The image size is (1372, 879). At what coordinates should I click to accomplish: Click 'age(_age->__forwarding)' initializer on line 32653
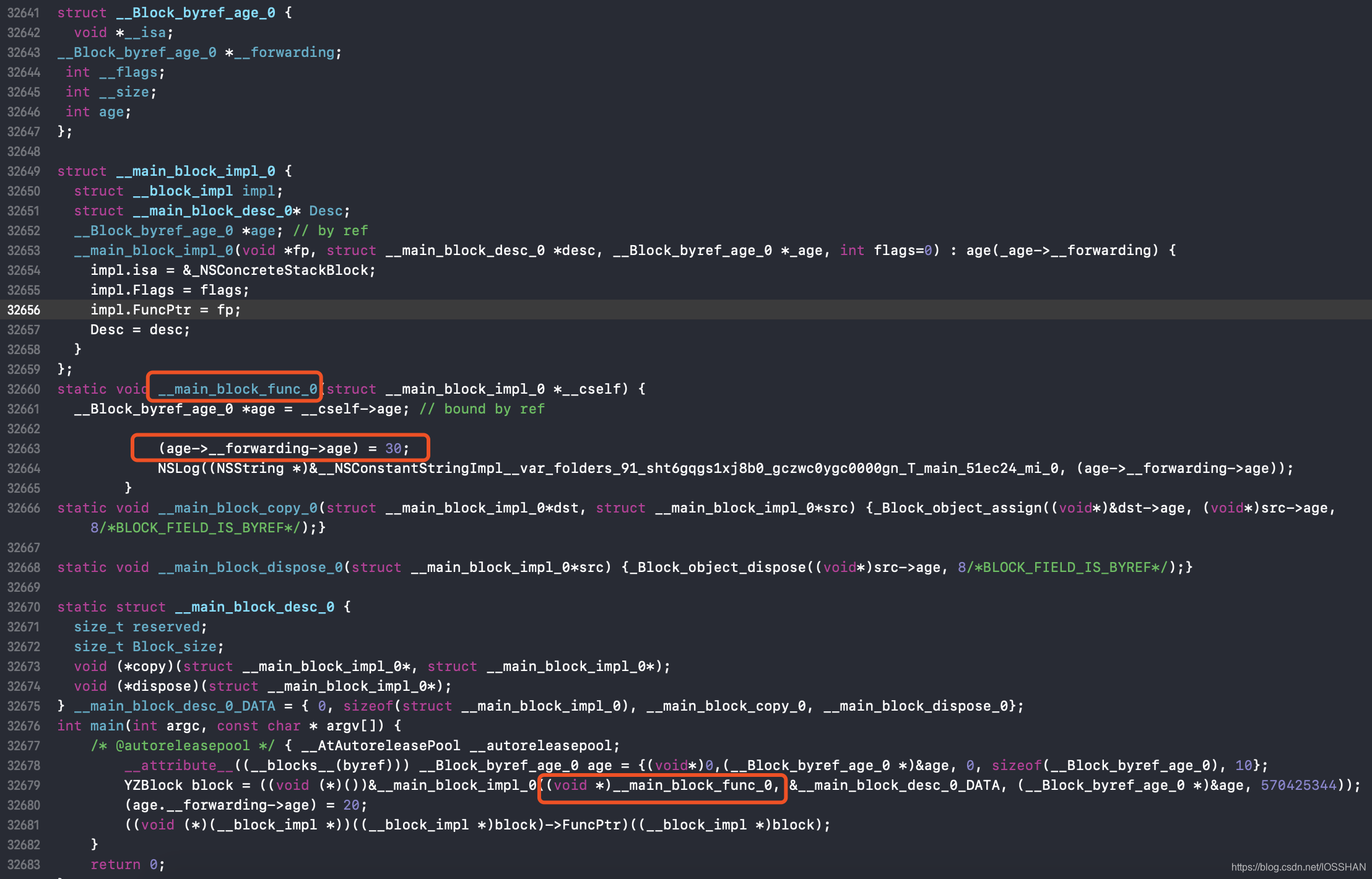pyautogui.click(x=1062, y=251)
